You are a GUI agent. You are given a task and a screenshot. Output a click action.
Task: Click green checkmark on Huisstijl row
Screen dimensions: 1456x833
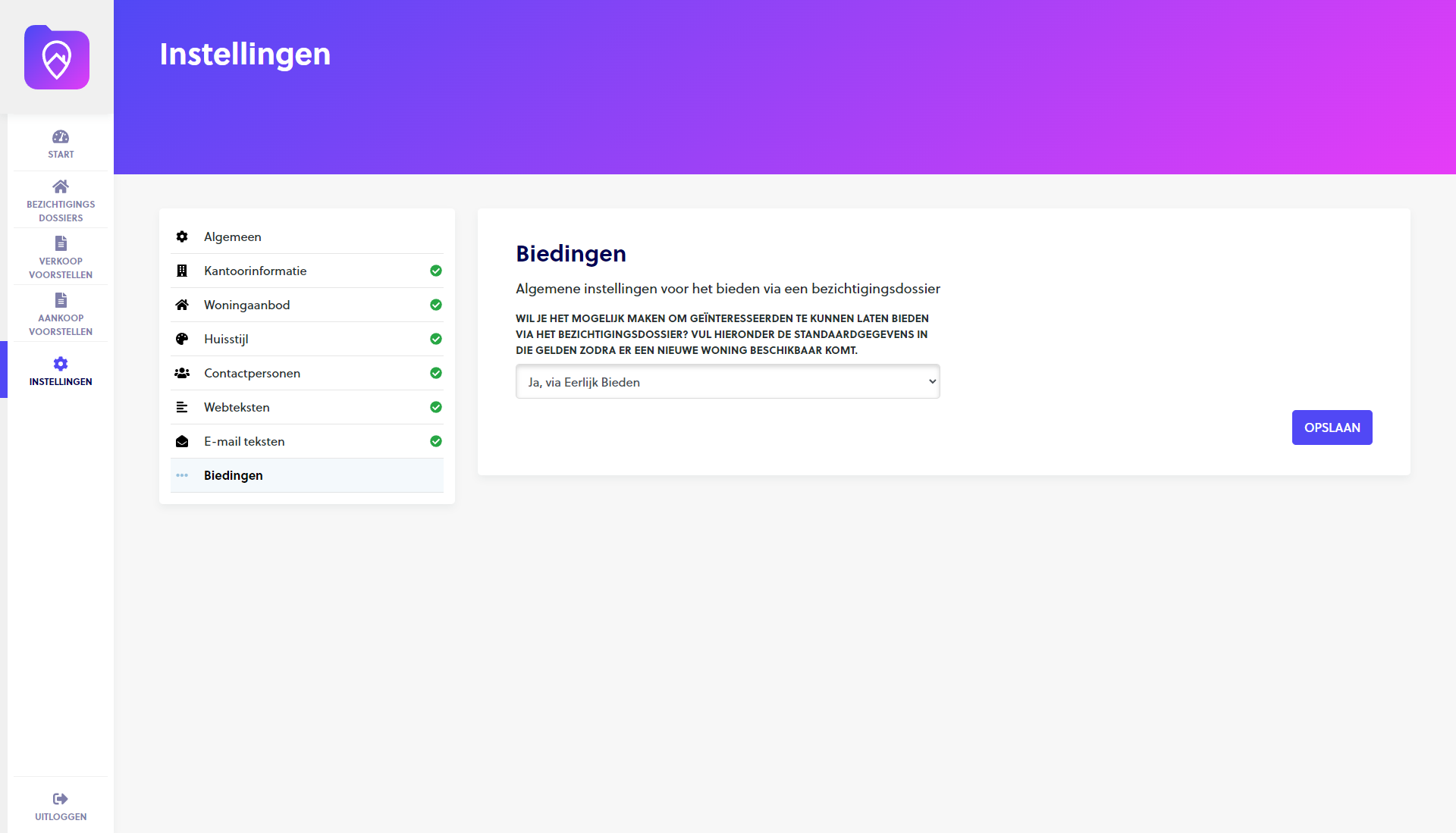(436, 339)
